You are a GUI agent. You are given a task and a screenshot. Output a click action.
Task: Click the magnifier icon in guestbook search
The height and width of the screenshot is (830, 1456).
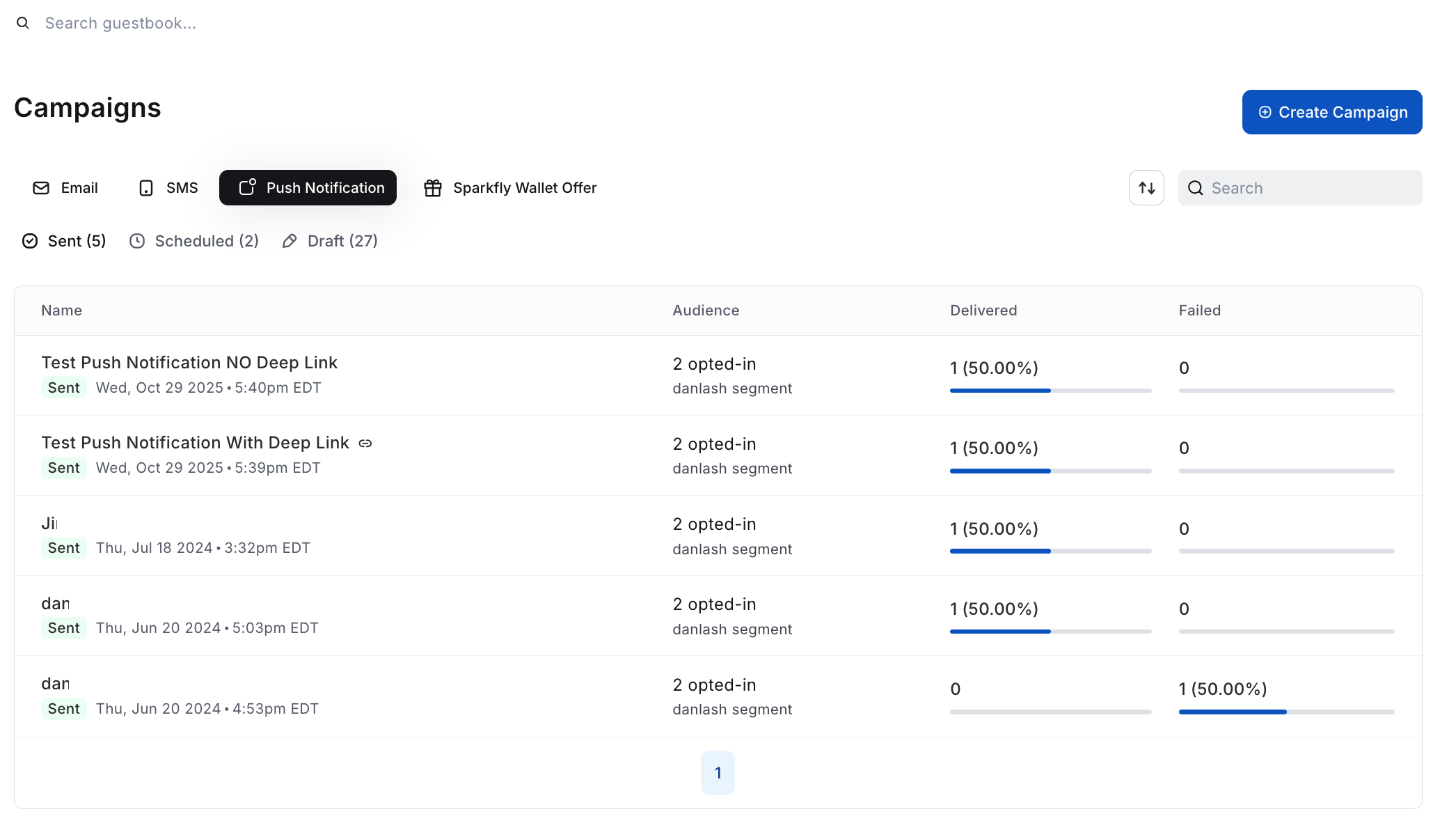click(x=23, y=23)
